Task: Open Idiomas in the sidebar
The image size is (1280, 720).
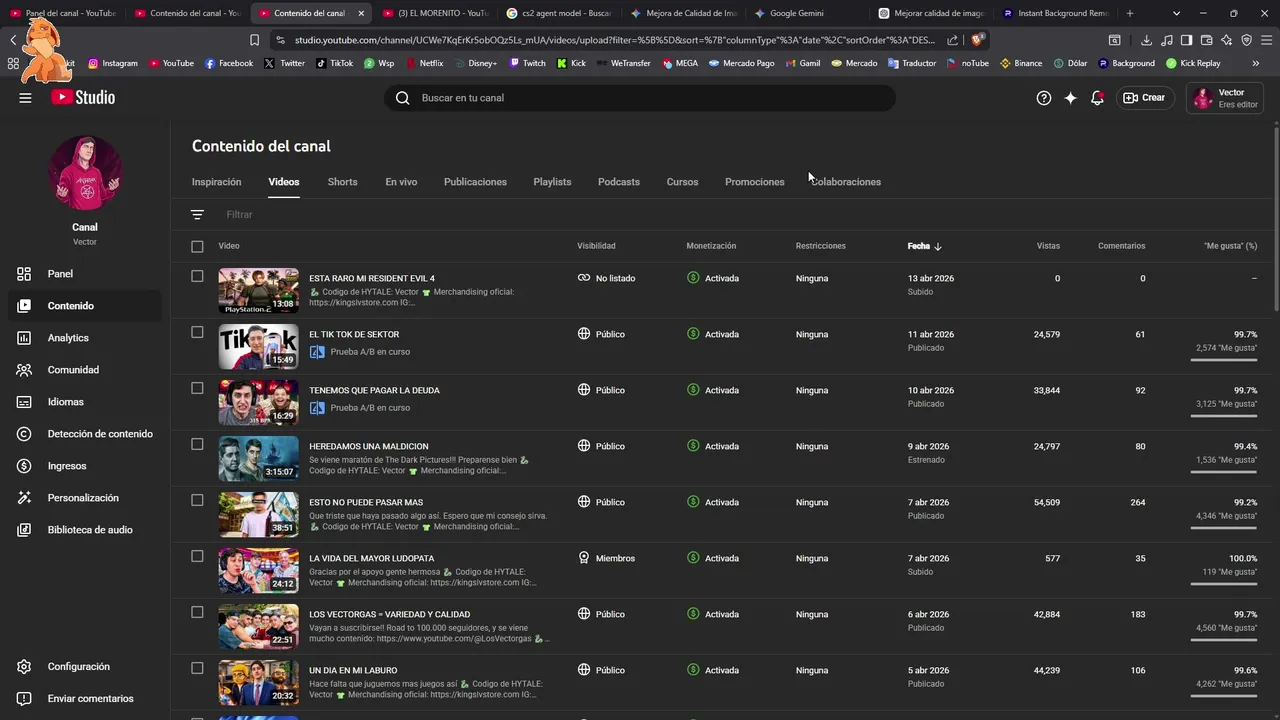Action: click(85, 402)
